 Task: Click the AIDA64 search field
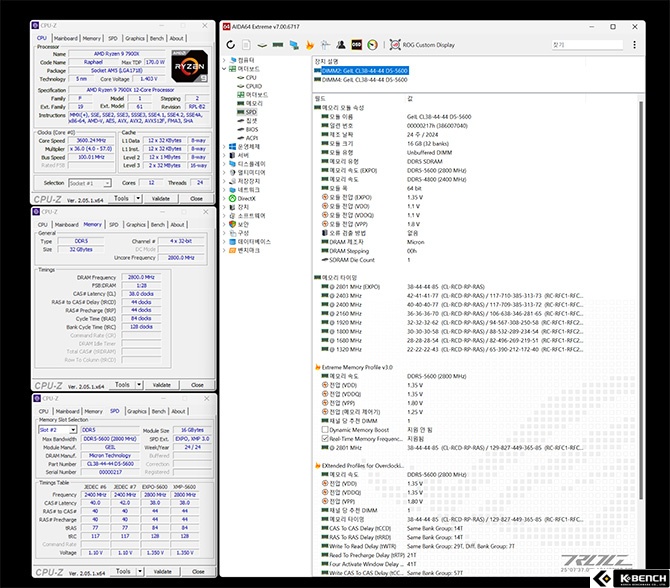tap(588, 45)
